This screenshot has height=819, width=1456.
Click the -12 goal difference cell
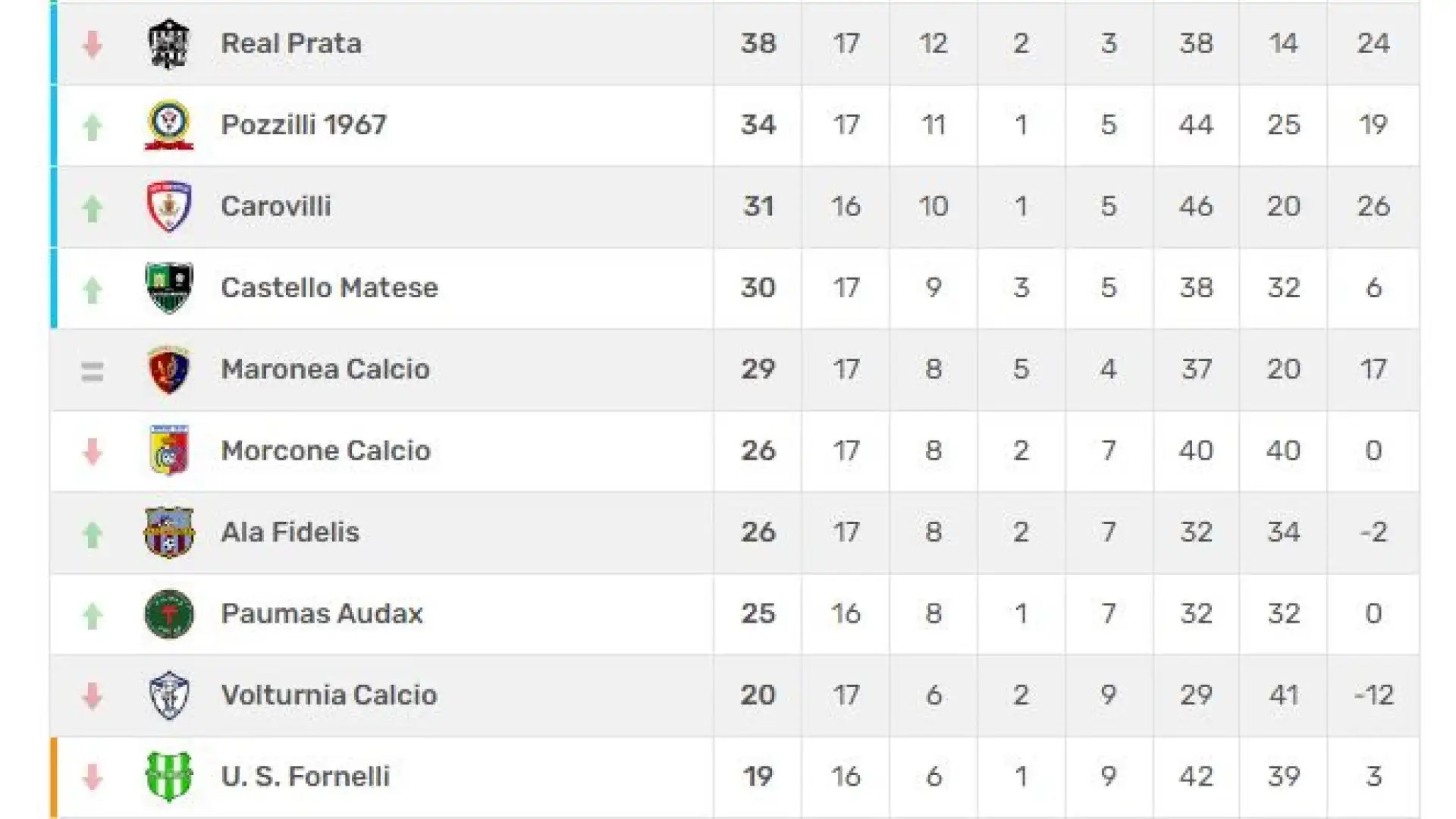point(1373,695)
